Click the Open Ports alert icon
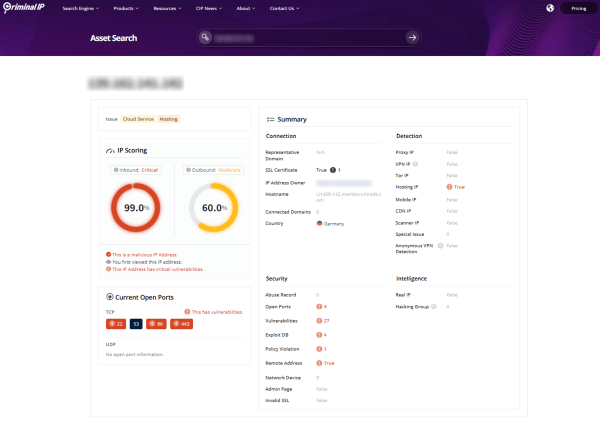This screenshot has height=421, width=600. coord(319,307)
